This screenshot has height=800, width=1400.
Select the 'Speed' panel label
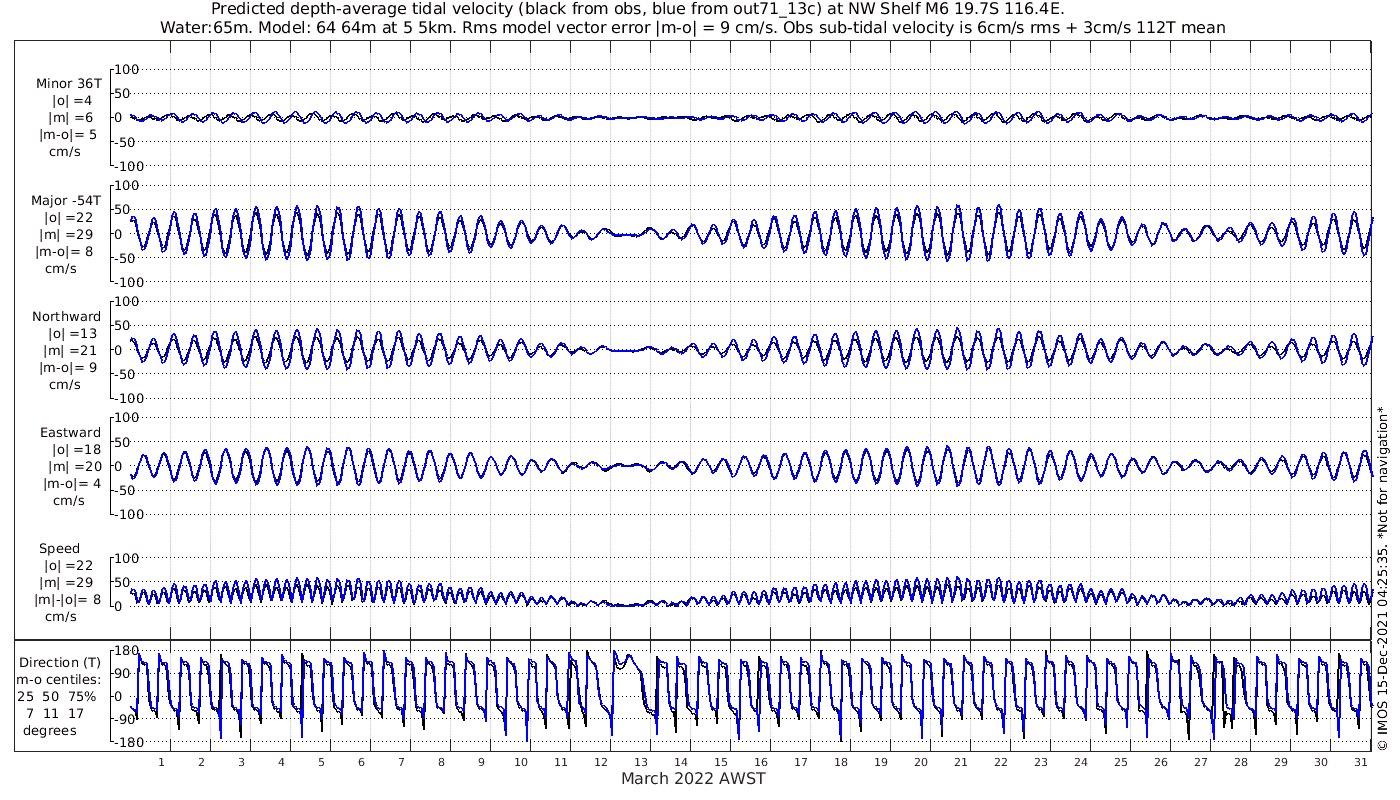(x=60, y=549)
